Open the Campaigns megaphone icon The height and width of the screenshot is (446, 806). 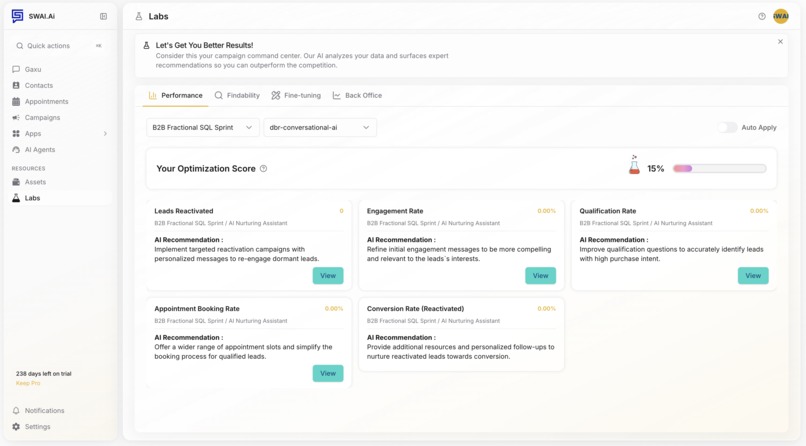pyautogui.click(x=16, y=117)
